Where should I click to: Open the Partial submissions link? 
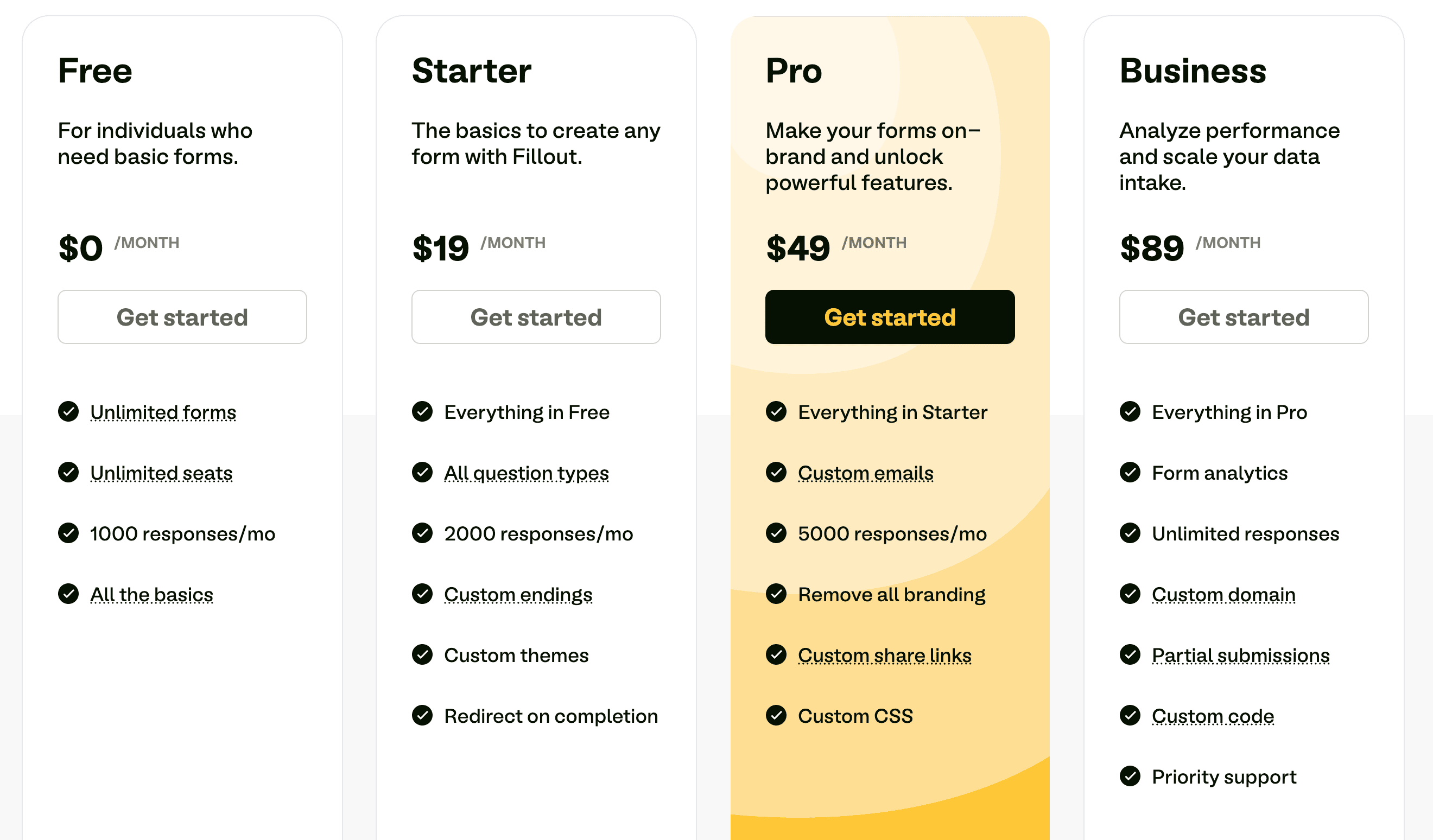tap(1240, 656)
